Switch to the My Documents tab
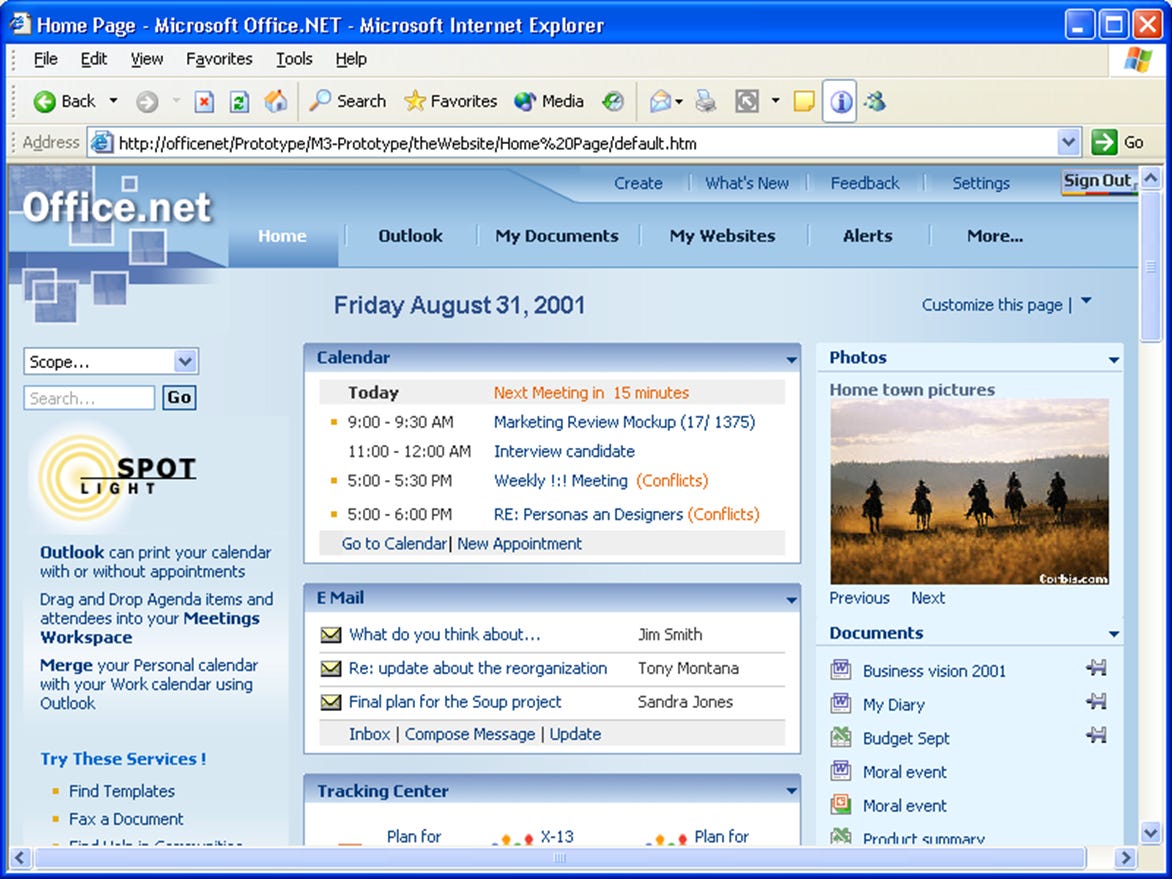Image resolution: width=1172 pixels, height=879 pixels. coord(557,236)
